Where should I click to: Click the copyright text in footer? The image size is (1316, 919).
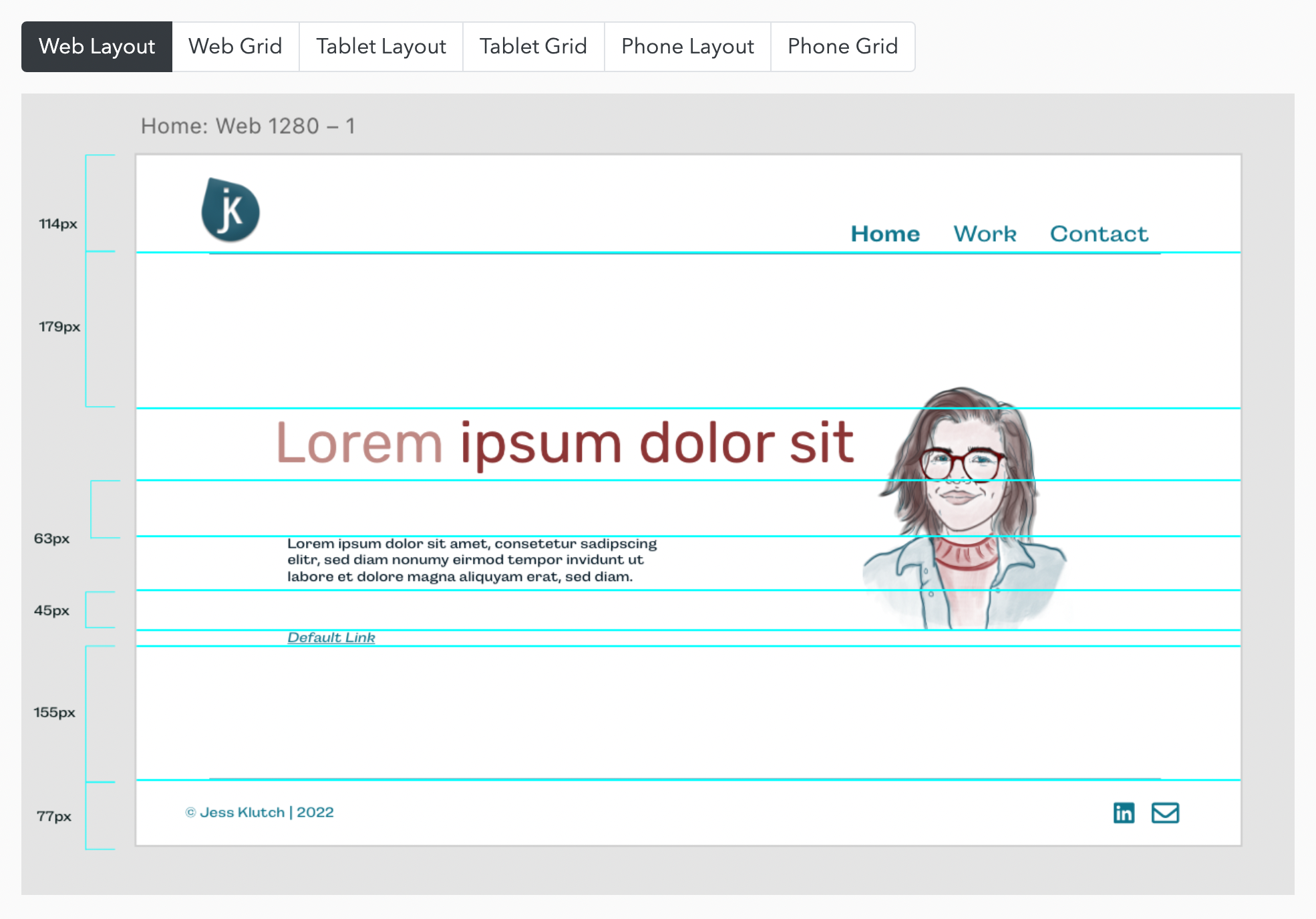pyautogui.click(x=262, y=812)
